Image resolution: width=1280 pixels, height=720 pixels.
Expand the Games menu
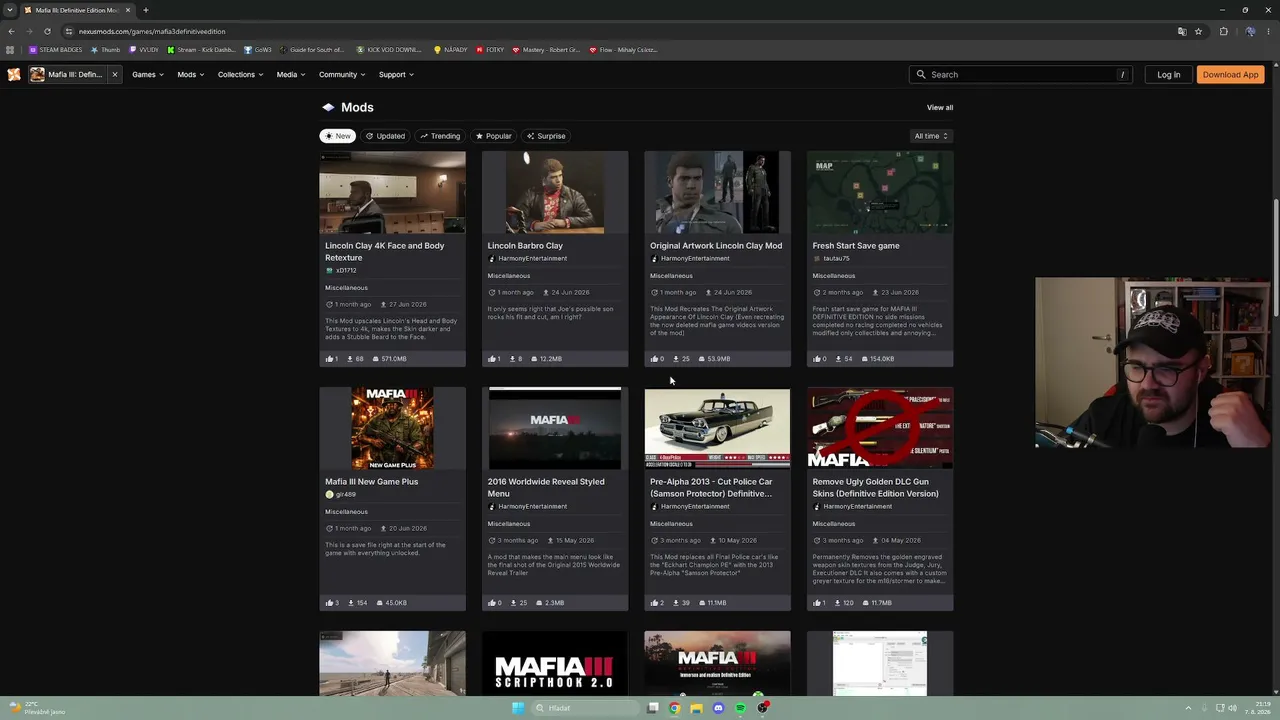pyautogui.click(x=147, y=74)
